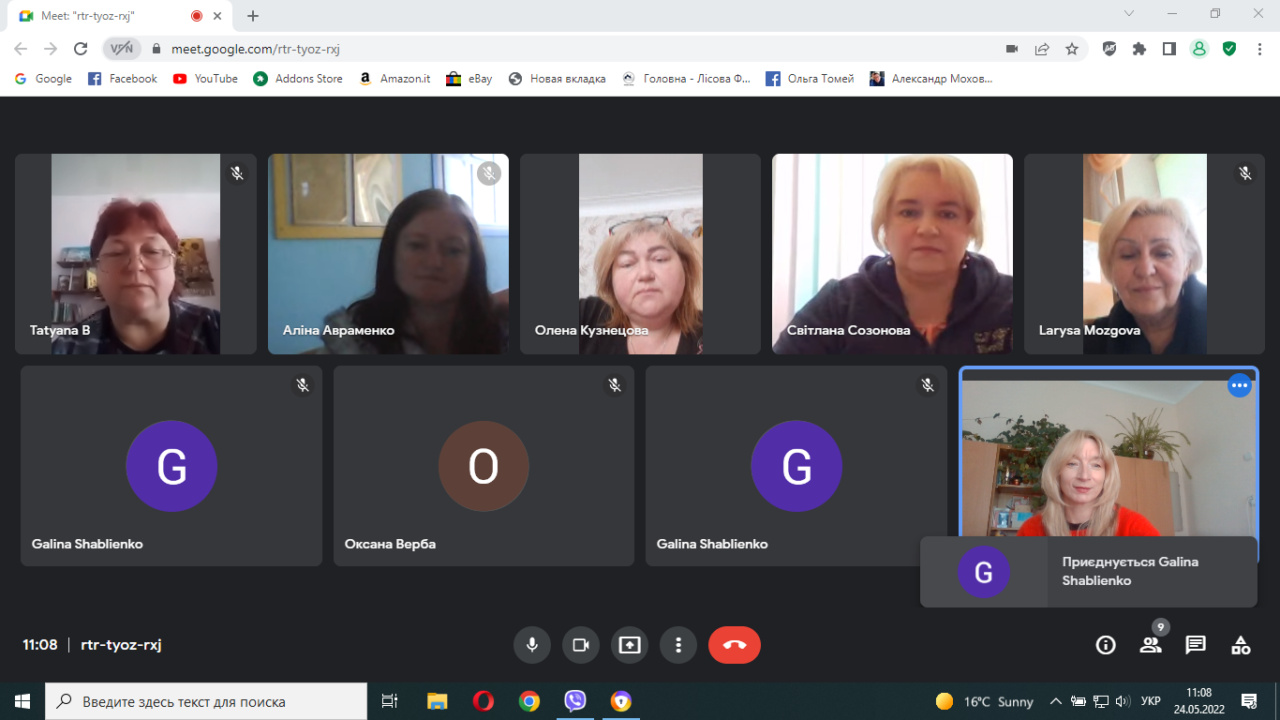Click Оксана Верба avatar circle
This screenshot has width=1280, height=720.
tap(484, 466)
